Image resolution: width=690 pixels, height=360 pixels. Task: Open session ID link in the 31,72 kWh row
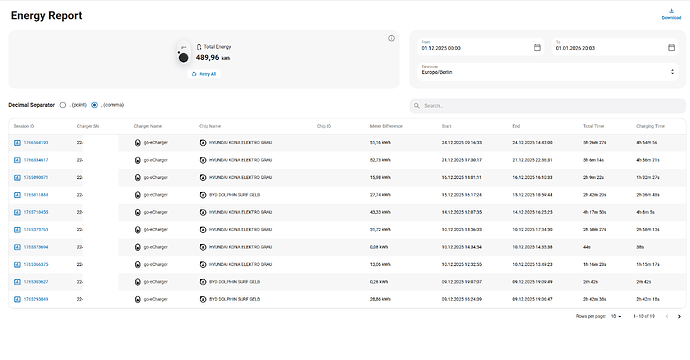[36, 230]
